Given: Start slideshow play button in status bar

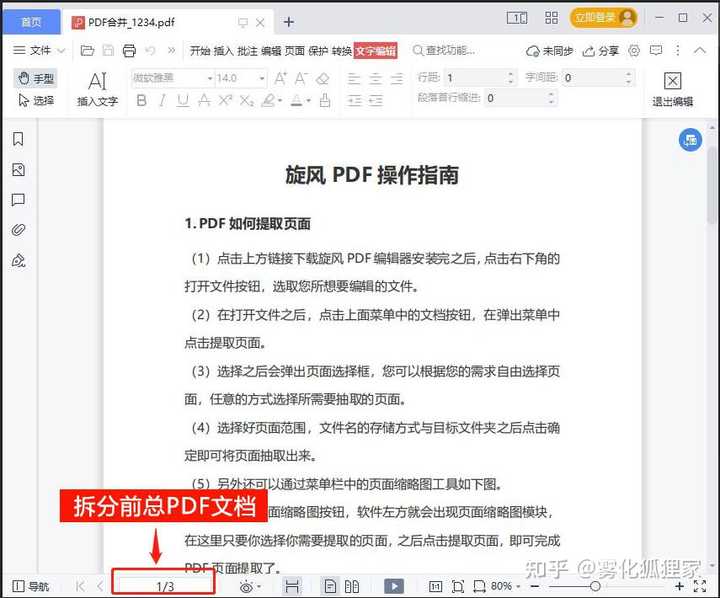Looking at the screenshot, I should pos(394,586).
